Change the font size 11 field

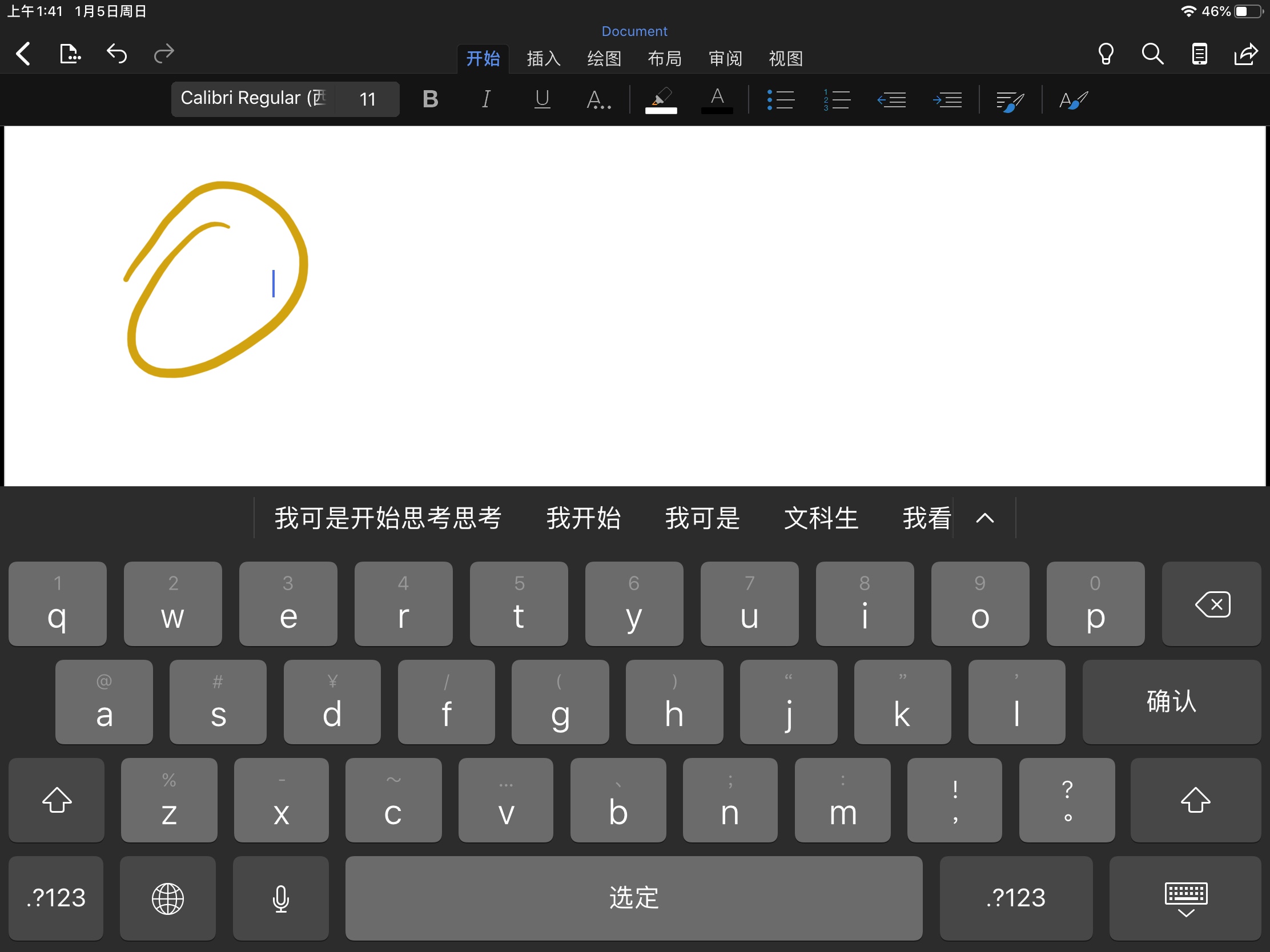click(x=367, y=99)
